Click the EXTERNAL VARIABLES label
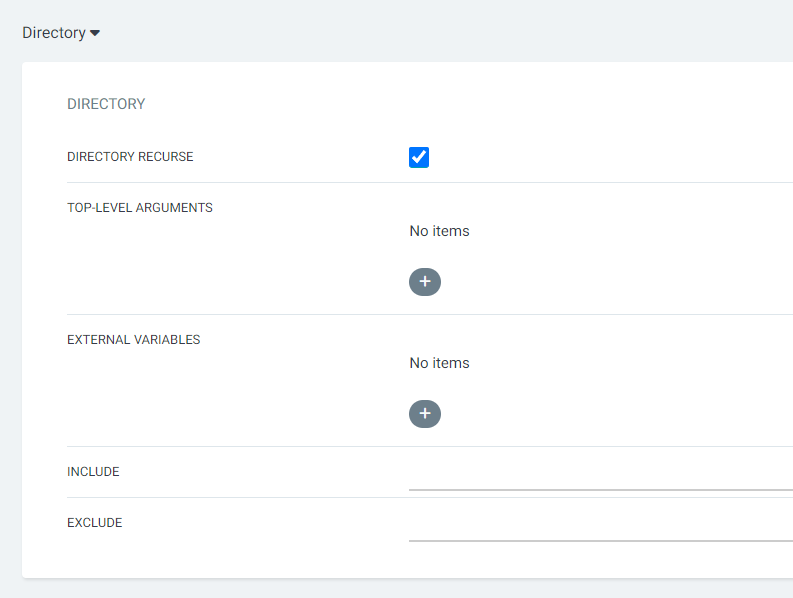Viewport: 793px width, 598px height. pyautogui.click(x=134, y=340)
